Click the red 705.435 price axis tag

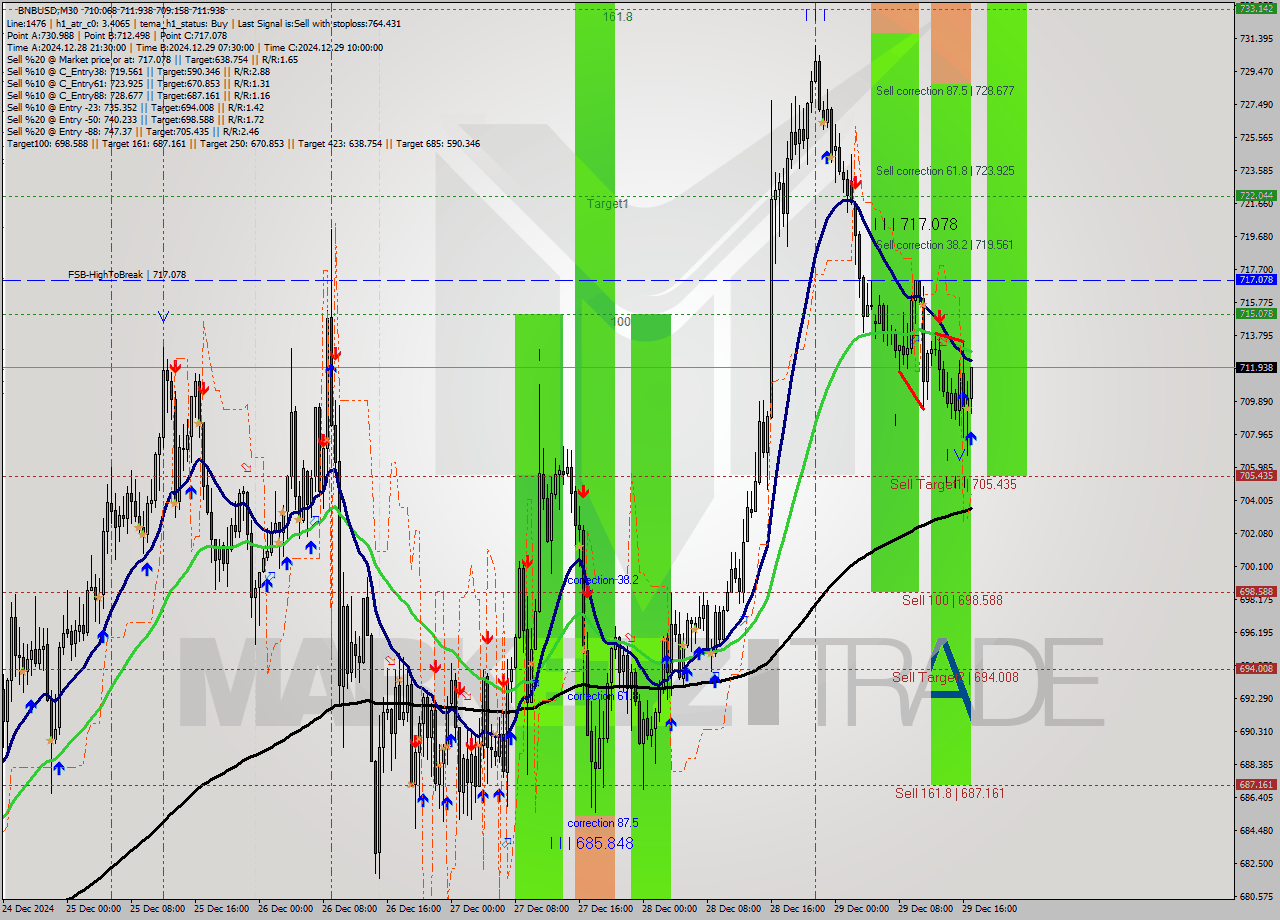(x=1256, y=476)
